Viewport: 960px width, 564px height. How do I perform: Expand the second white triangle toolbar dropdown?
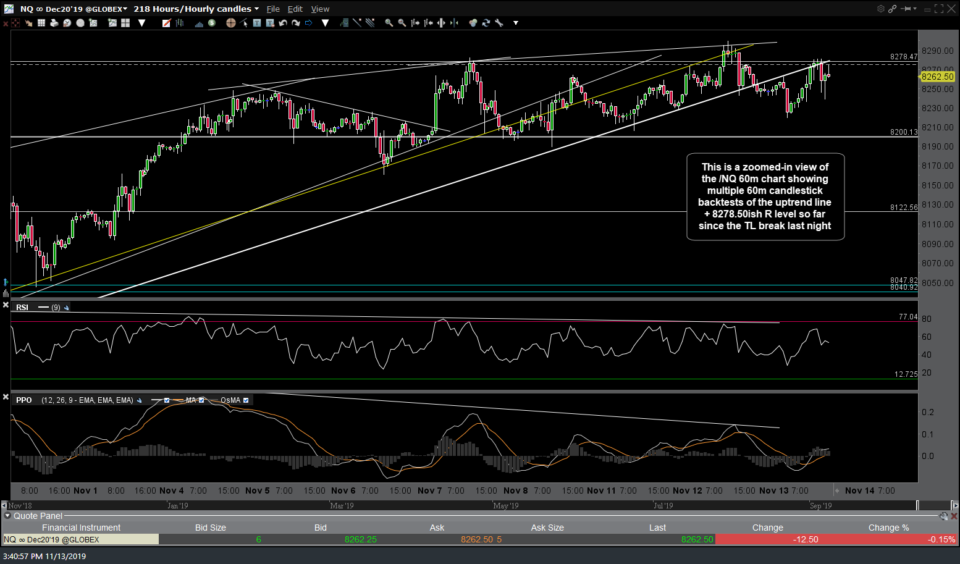(x=325, y=23)
